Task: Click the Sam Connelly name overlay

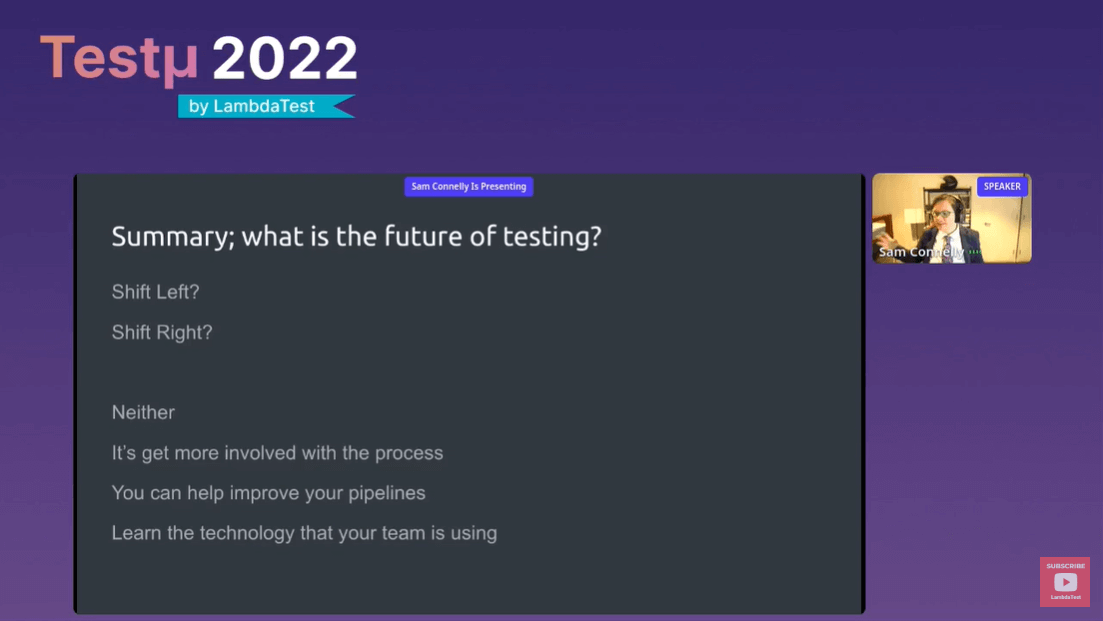Action: [x=922, y=253]
